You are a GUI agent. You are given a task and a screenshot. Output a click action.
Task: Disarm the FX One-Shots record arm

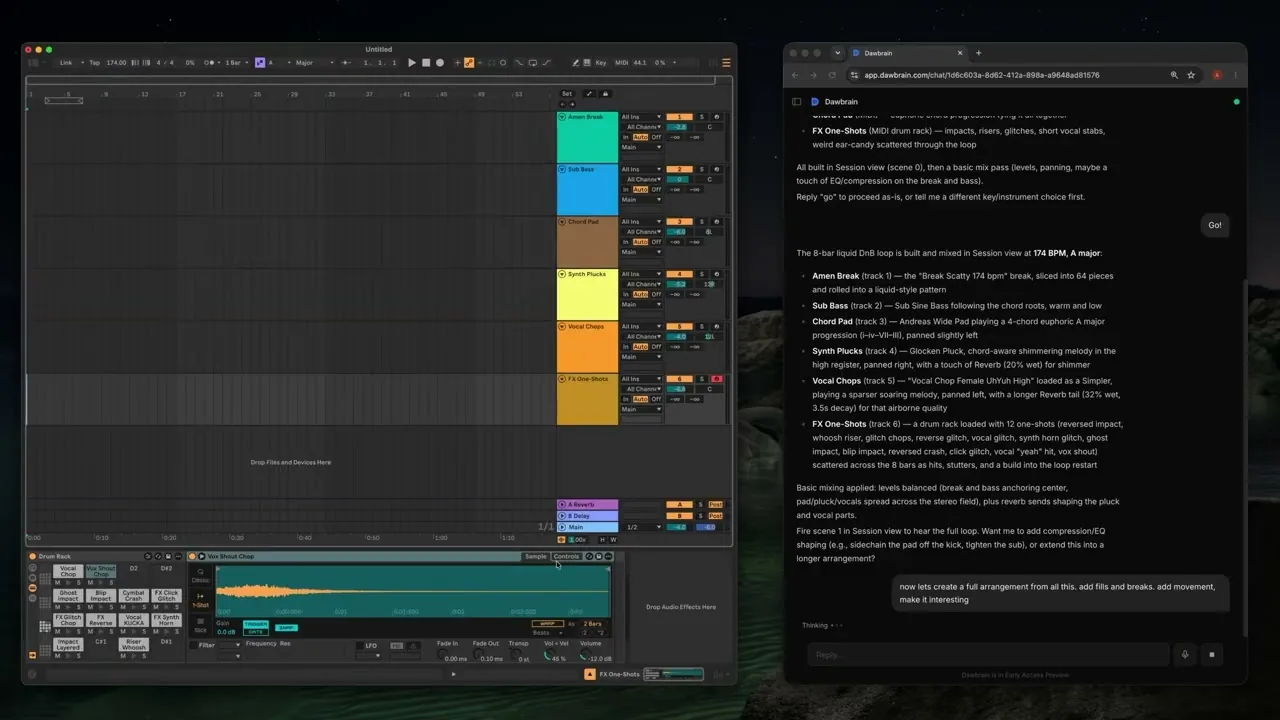716,379
